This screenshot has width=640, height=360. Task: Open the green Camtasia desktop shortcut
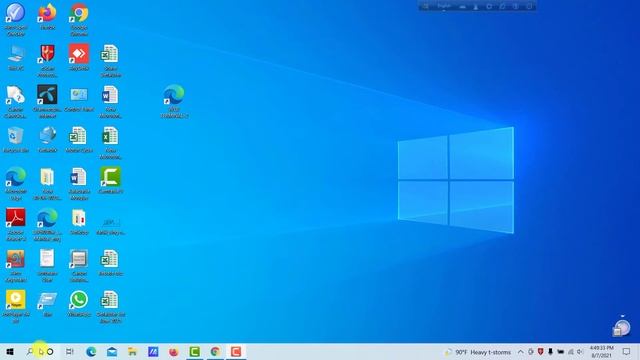click(x=110, y=180)
